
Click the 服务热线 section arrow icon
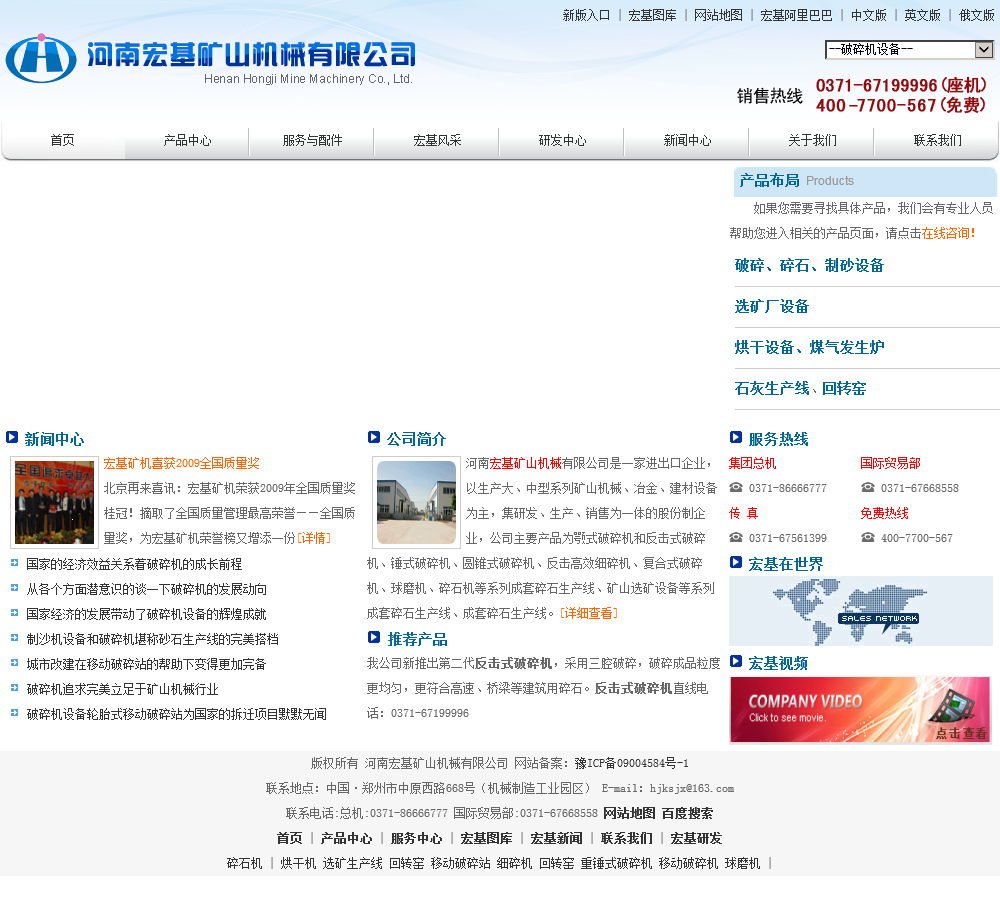click(736, 437)
